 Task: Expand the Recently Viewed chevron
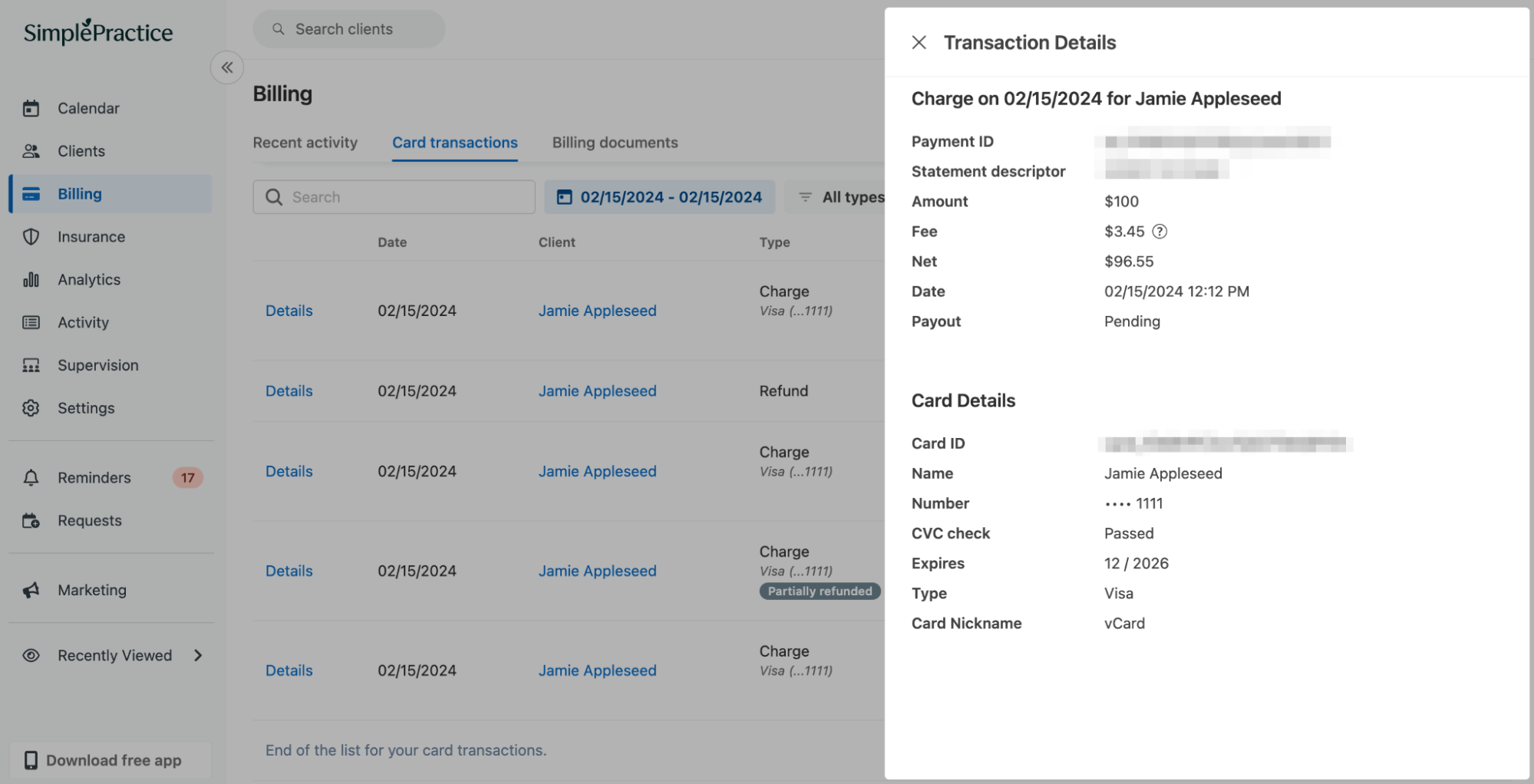[x=198, y=656]
